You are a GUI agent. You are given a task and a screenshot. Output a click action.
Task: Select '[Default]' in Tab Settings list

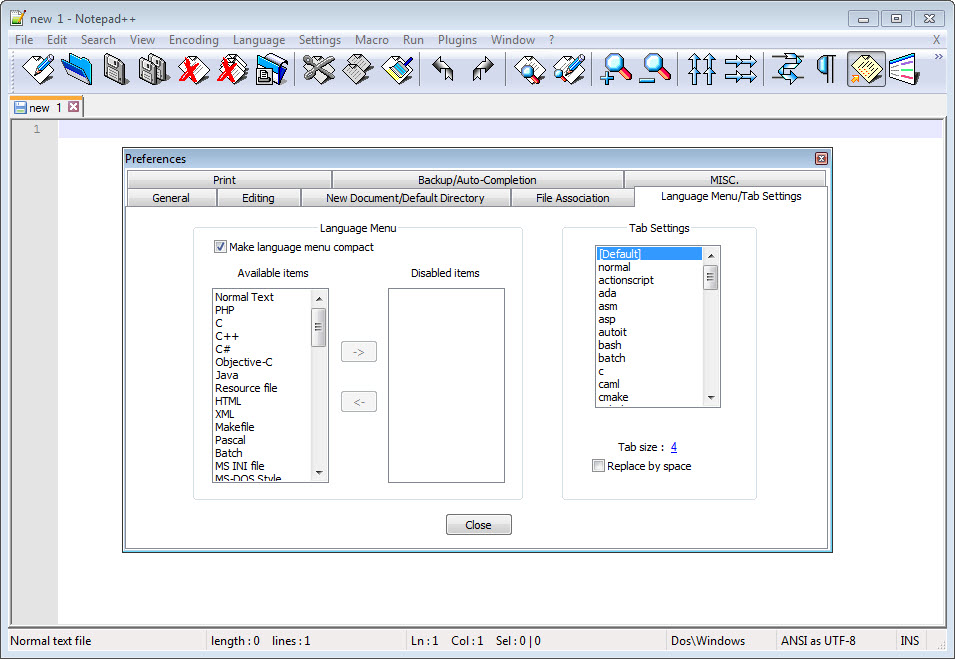(649, 254)
